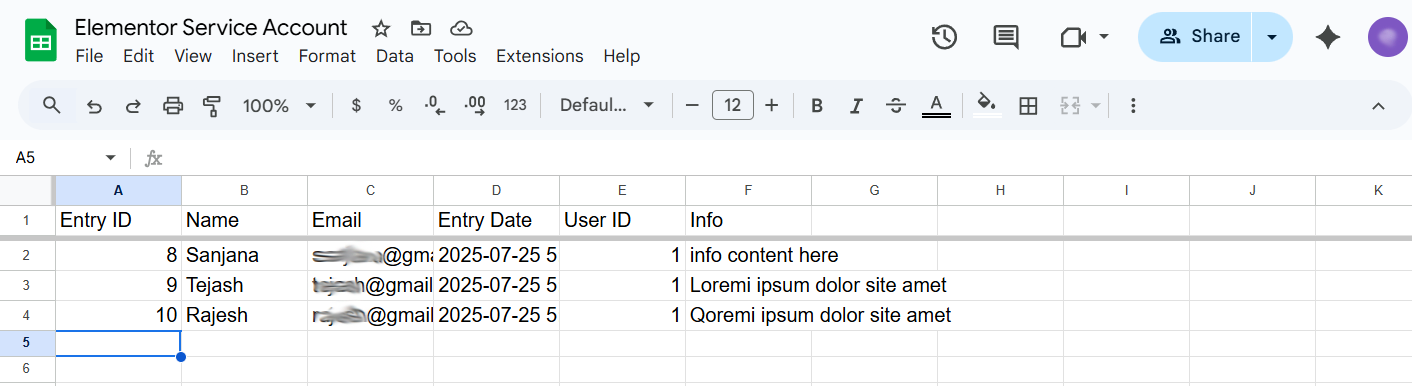Open the Google Sheets home icon
Image resolution: width=1412 pixels, height=386 pixels.
(41, 41)
